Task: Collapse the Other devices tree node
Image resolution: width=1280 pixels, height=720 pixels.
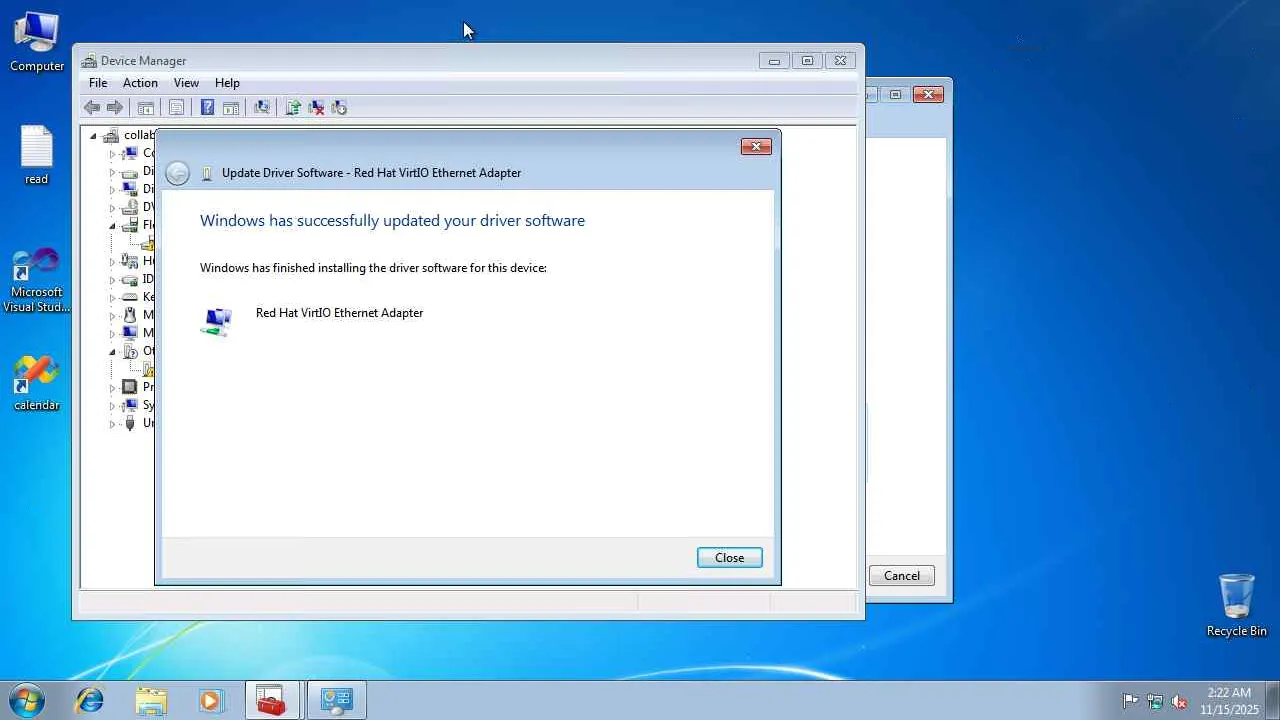Action: coord(112,352)
